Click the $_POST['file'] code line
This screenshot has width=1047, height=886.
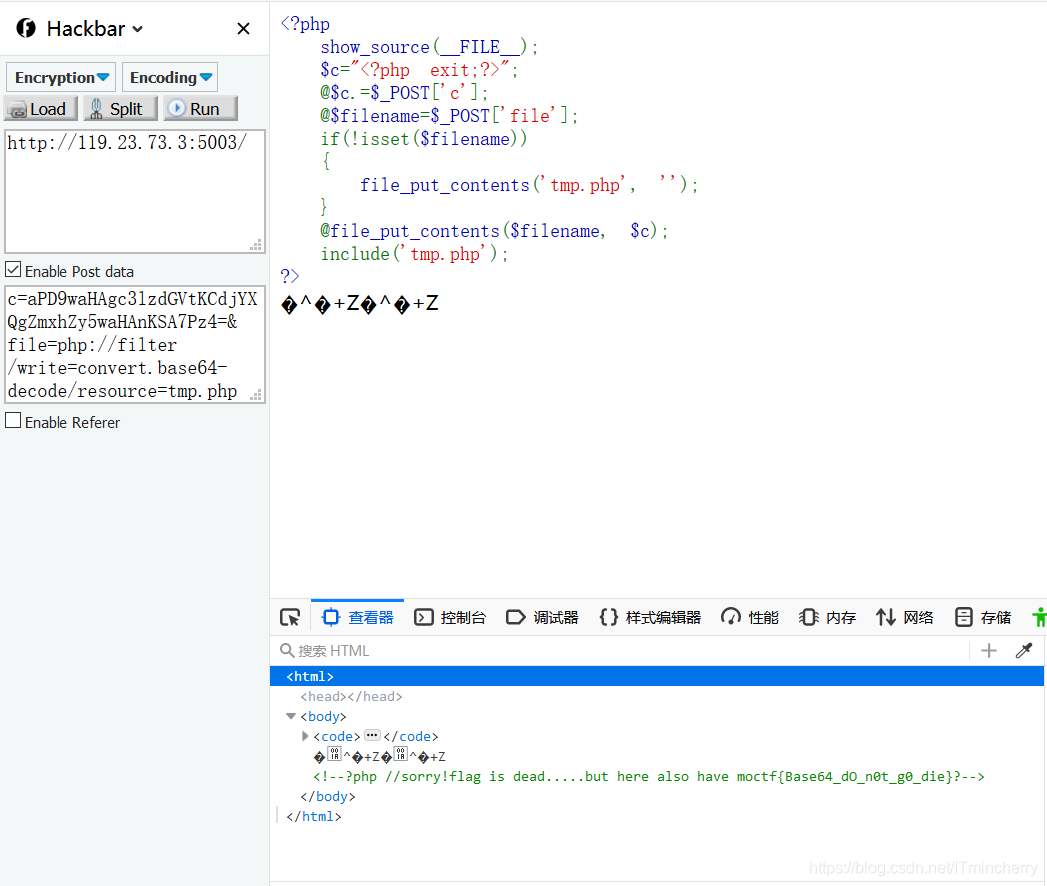(x=449, y=116)
